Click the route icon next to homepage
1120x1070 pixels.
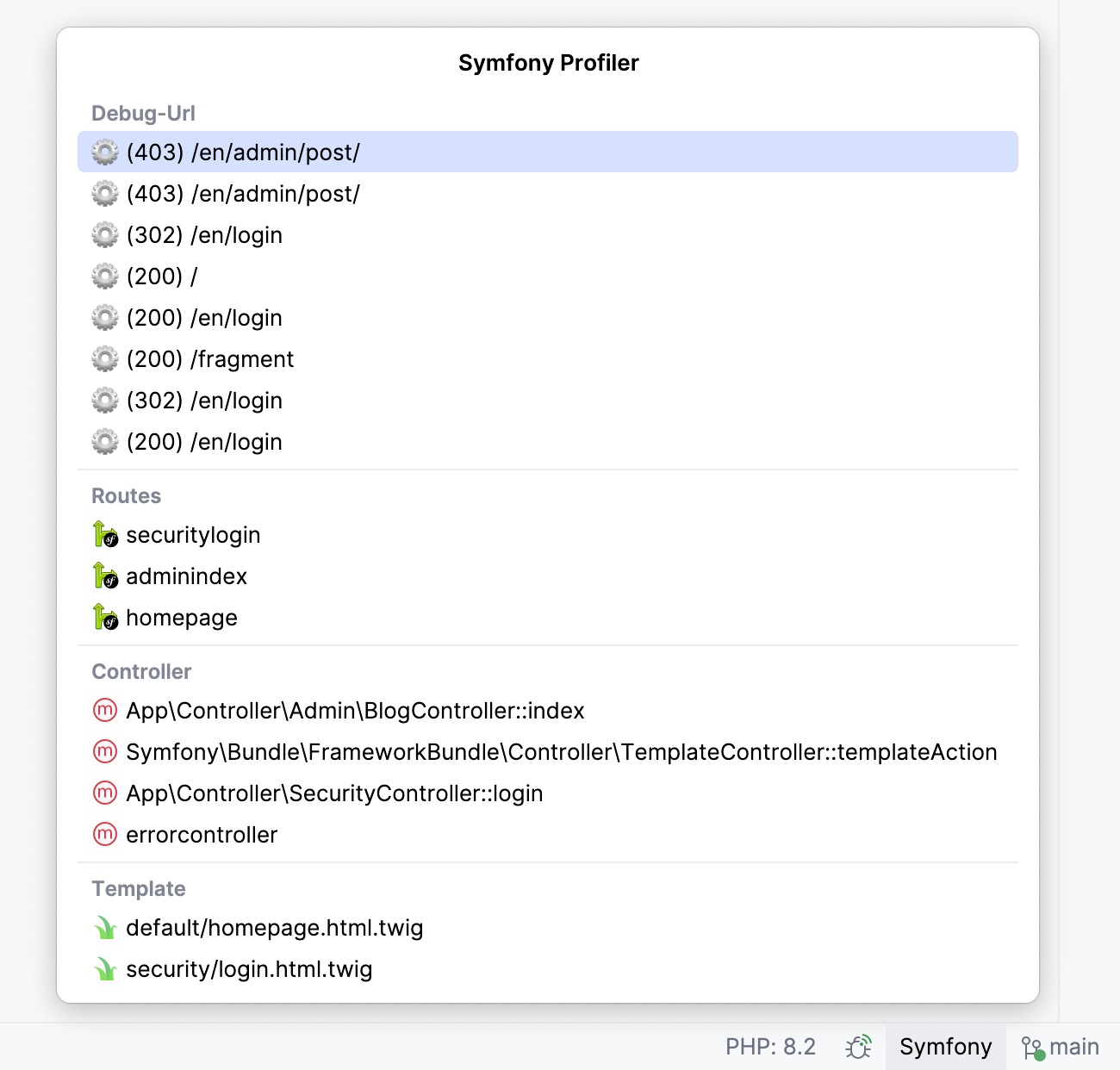[x=104, y=617]
